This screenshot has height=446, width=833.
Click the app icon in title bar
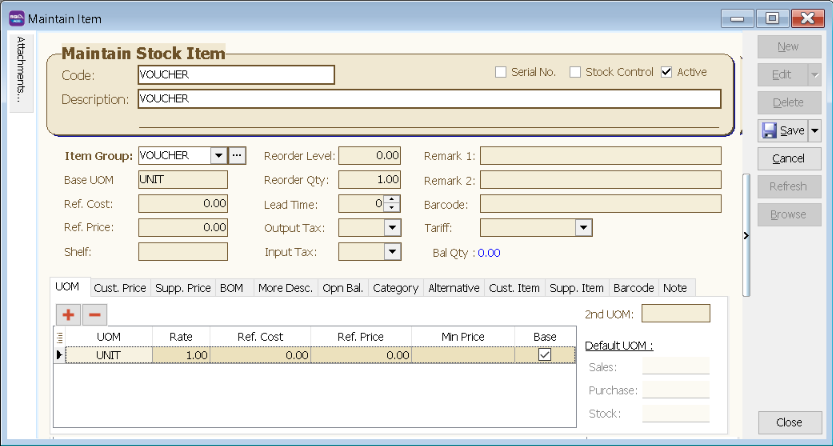[x=16, y=18]
